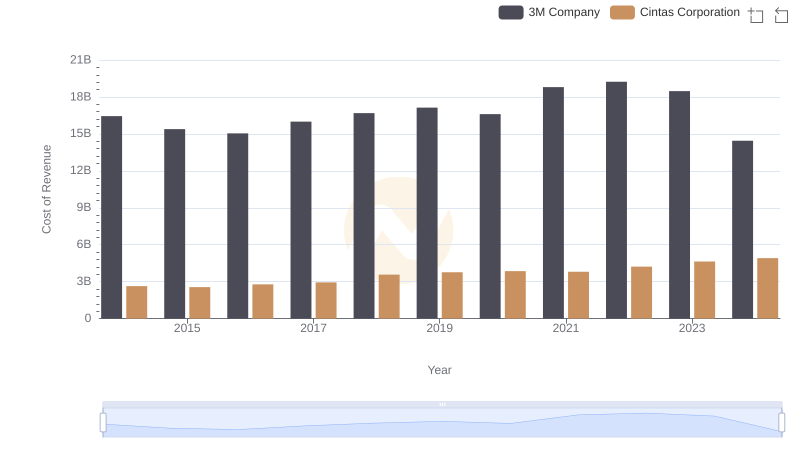Click the 3M Company bar for 2021
Viewport: 800px width, 461px height.
coord(553,203)
